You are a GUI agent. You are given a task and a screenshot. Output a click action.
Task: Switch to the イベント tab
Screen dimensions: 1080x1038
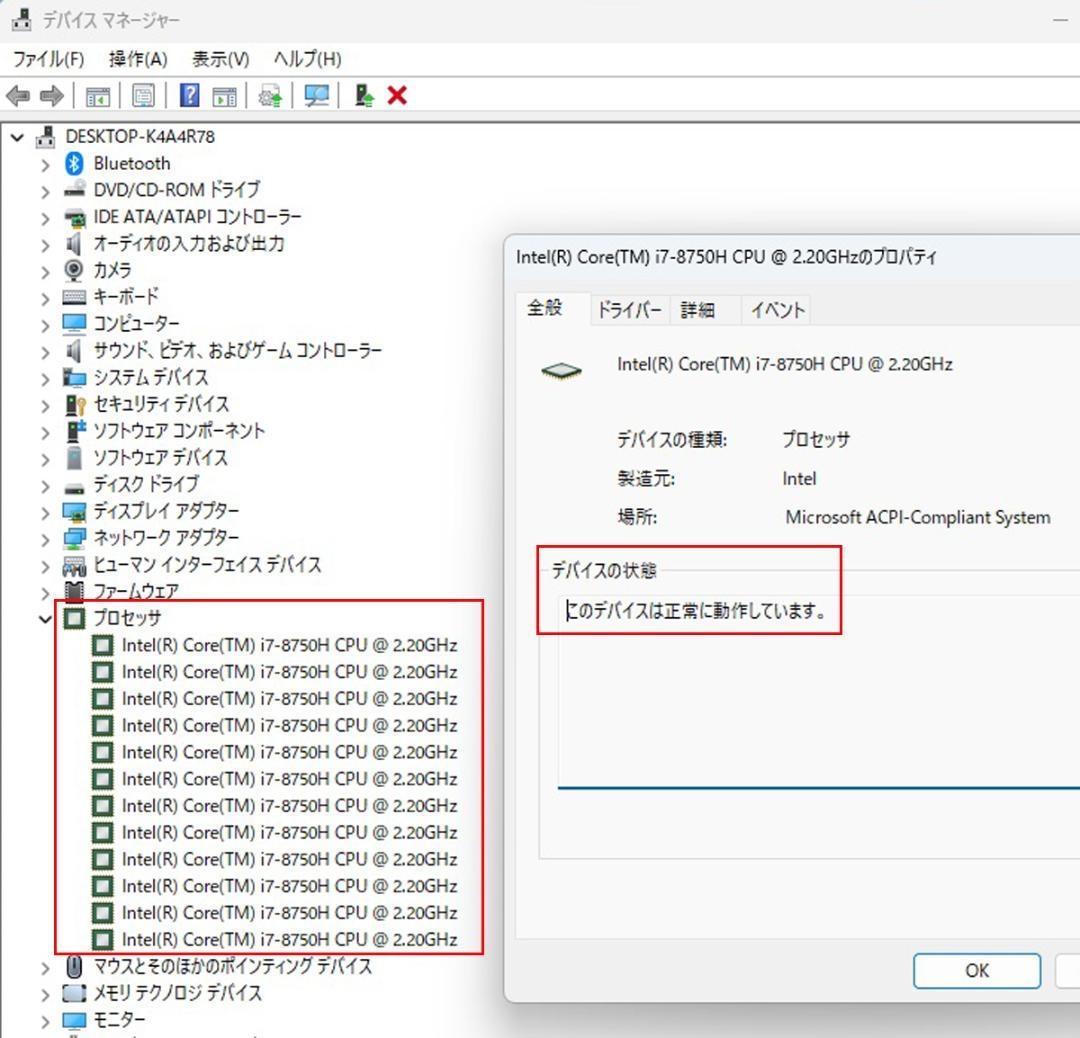[776, 310]
